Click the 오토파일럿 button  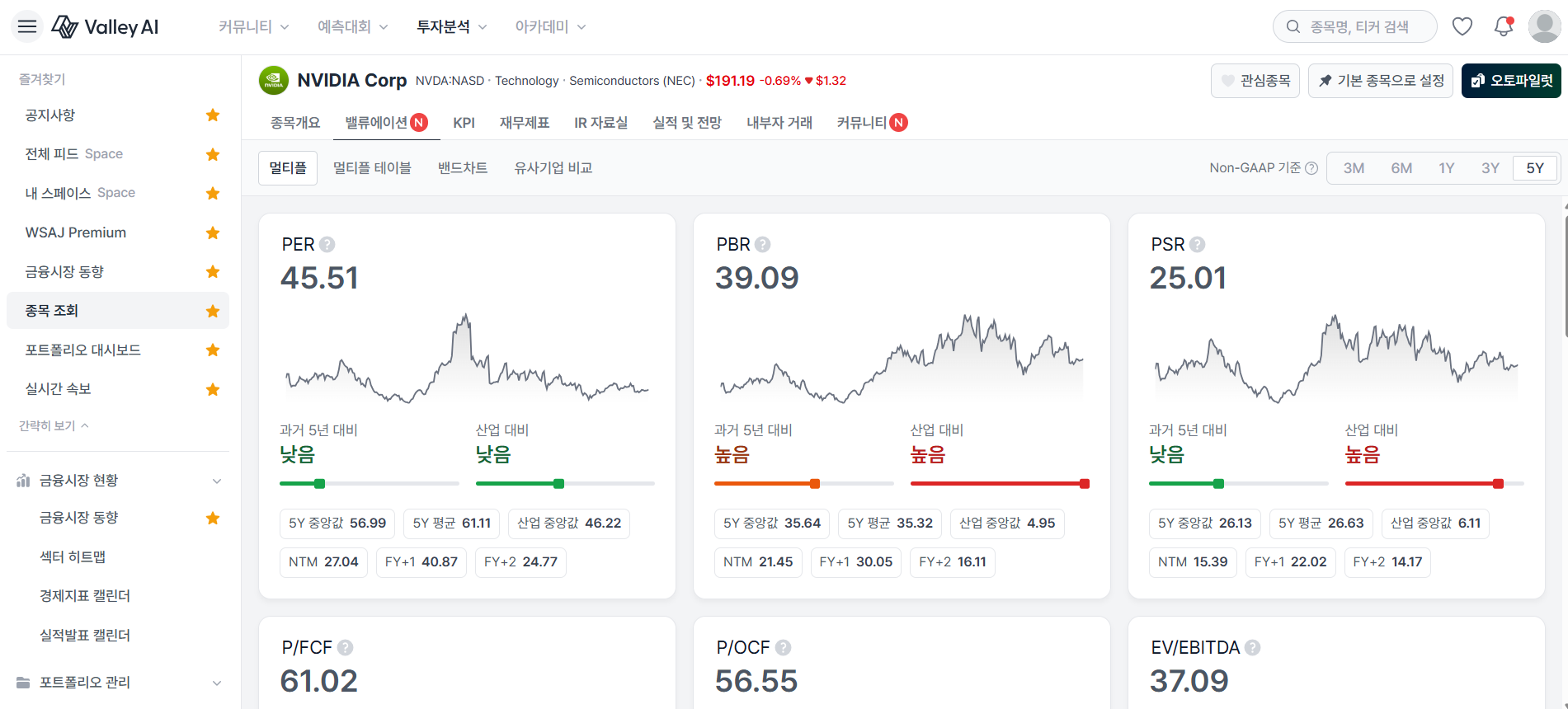1511,81
